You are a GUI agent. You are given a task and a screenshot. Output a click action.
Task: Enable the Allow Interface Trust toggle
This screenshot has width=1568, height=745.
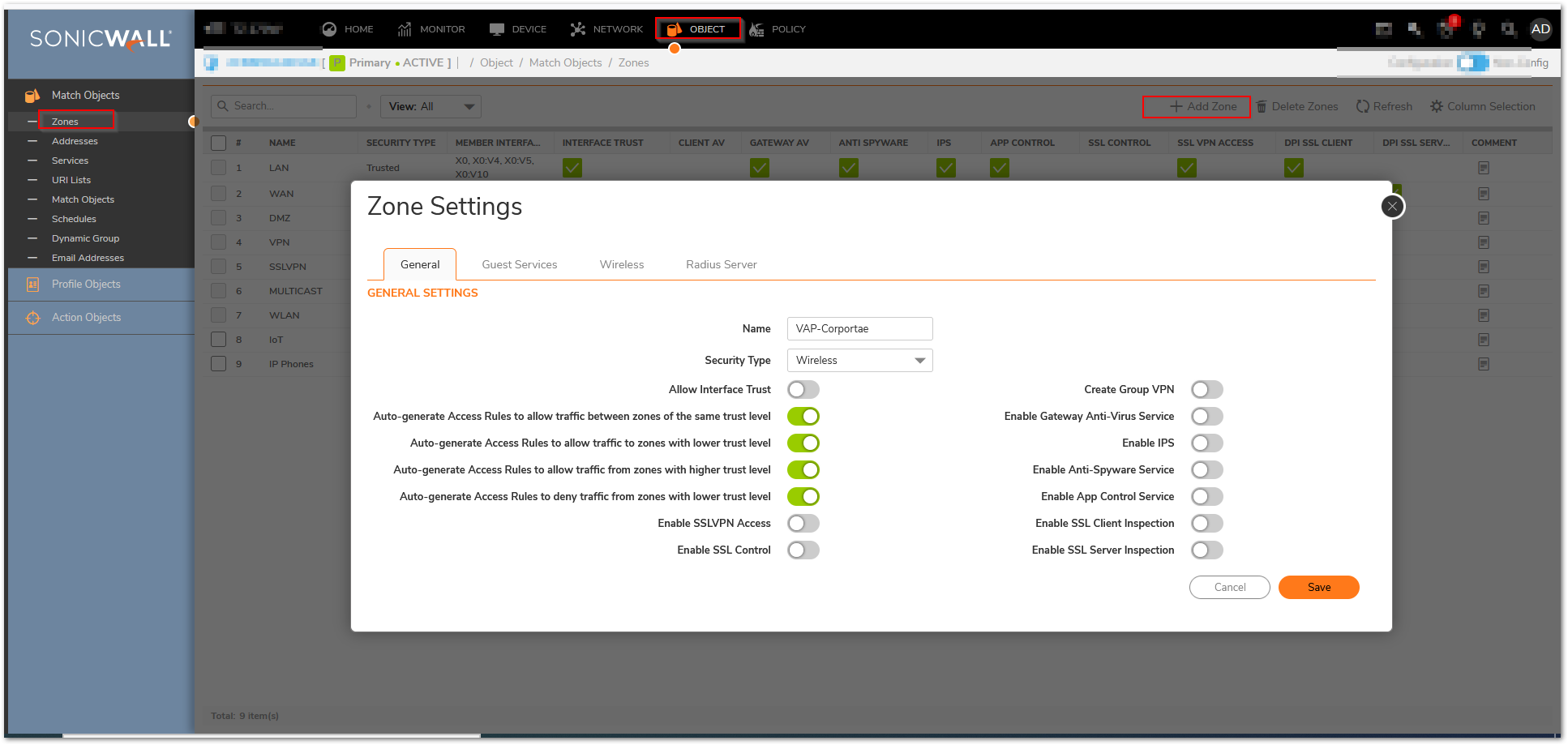(803, 390)
